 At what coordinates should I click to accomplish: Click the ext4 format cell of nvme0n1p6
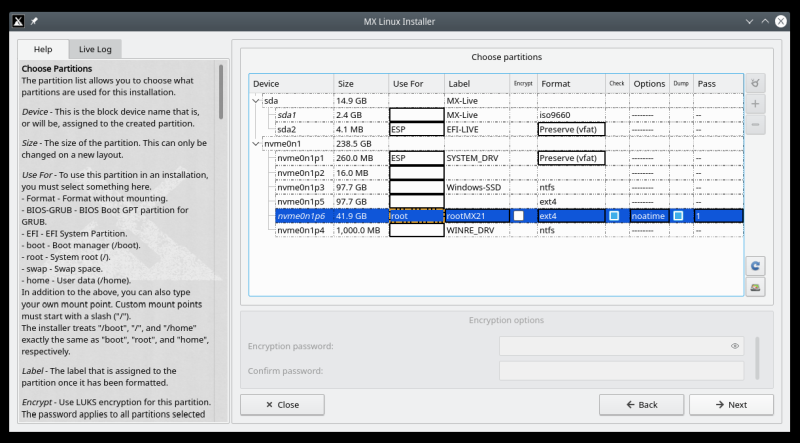click(571, 216)
